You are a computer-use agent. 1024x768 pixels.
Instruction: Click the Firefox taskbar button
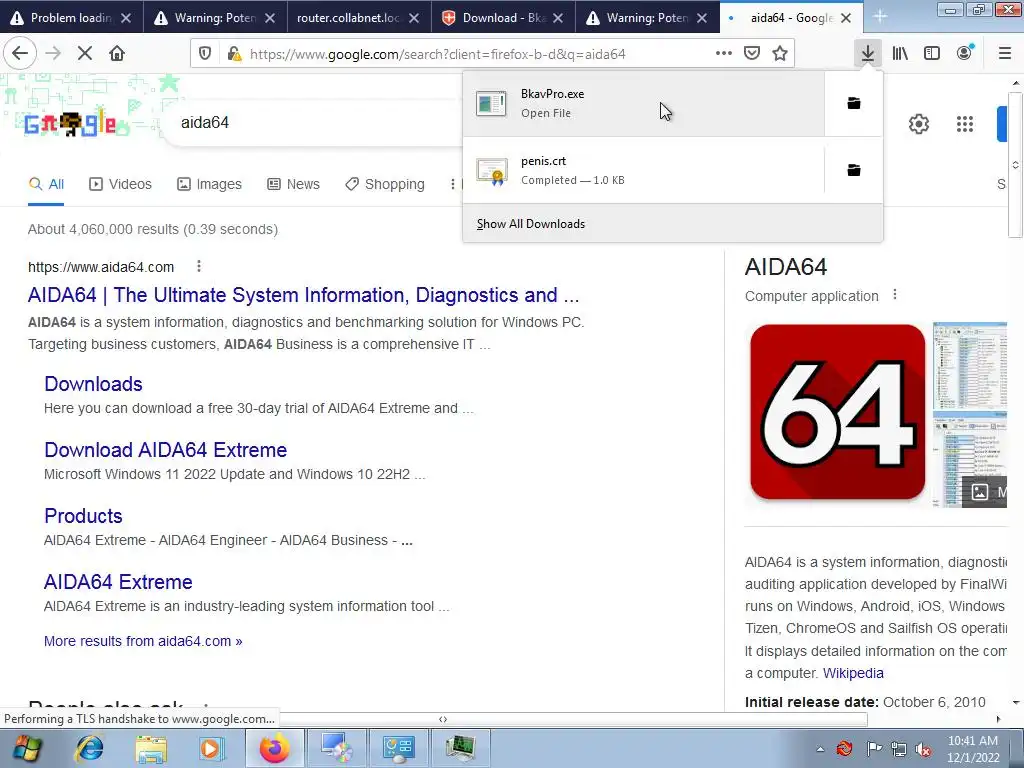tap(274, 748)
